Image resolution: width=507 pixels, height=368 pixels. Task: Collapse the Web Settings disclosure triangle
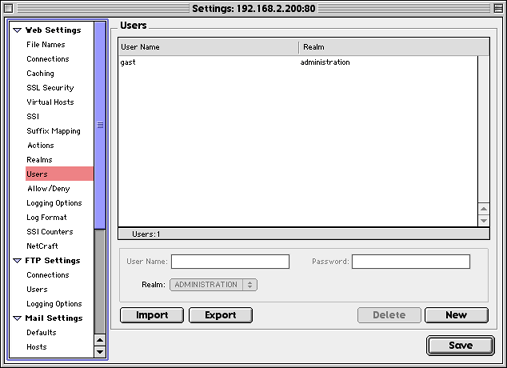[17, 30]
